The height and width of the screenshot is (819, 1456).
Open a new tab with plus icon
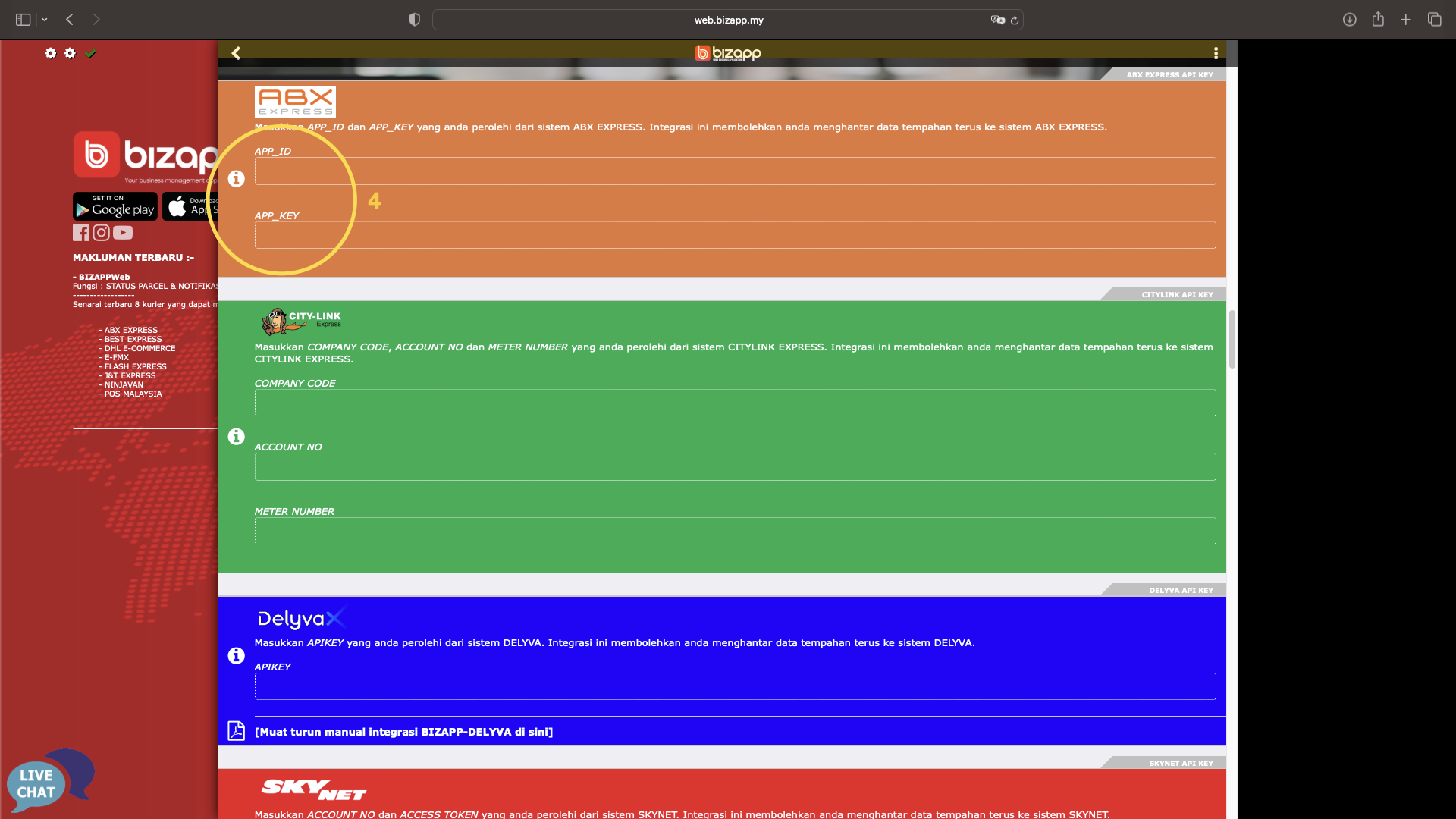[1406, 20]
